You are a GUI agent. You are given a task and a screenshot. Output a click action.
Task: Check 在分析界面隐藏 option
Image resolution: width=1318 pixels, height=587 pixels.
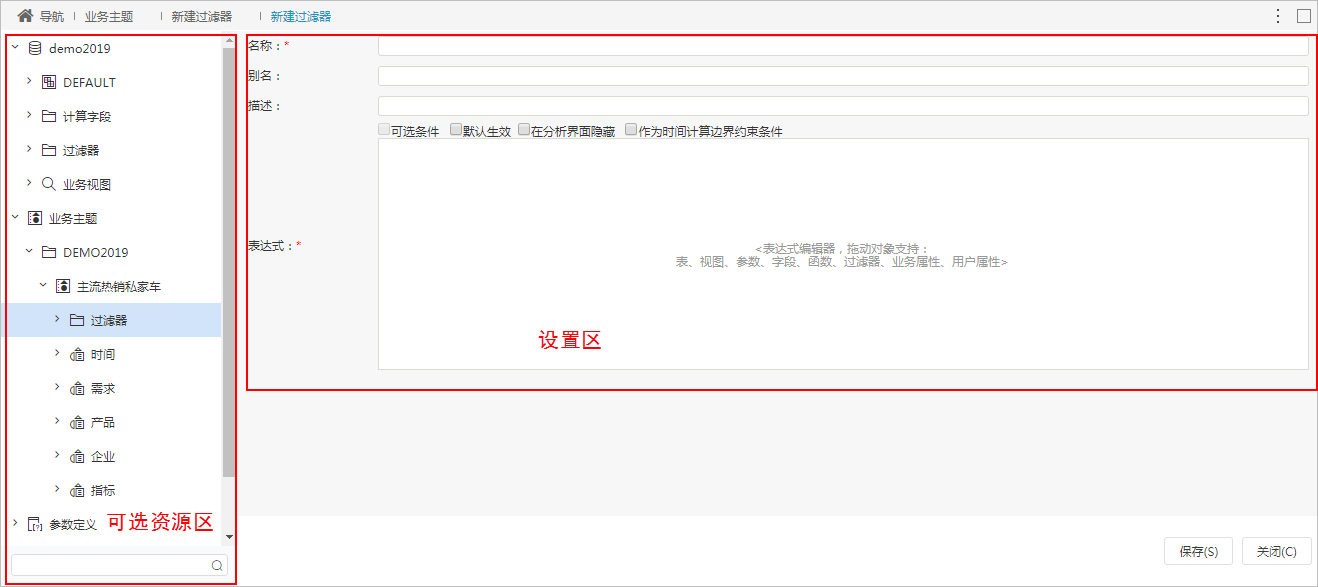[x=524, y=129]
